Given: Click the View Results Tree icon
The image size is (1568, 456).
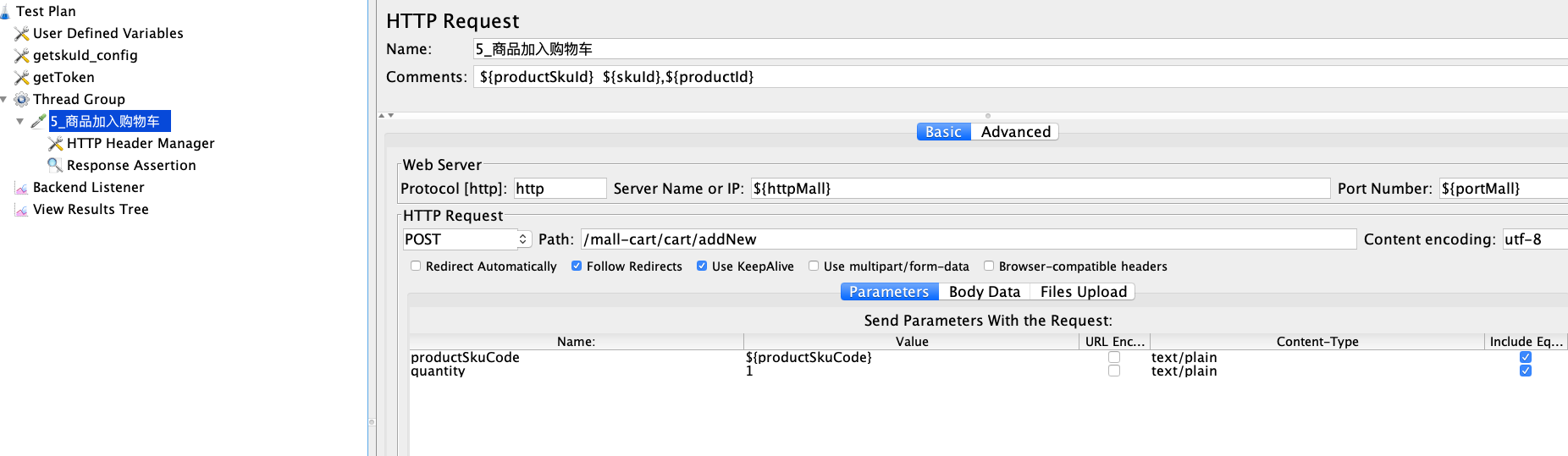Looking at the screenshot, I should click(22, 210).
